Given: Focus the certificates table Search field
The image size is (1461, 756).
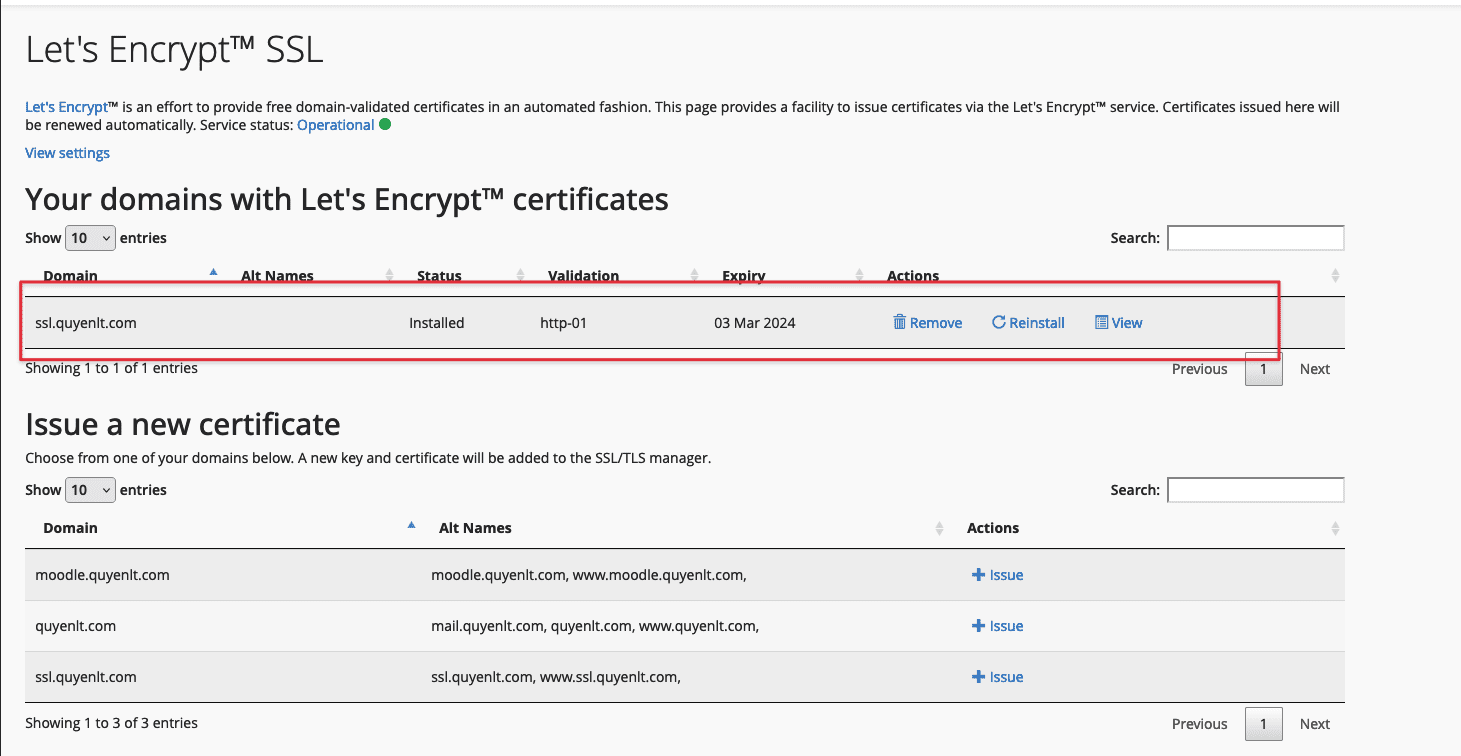Looking at the screenshot, I should [x=1255, y=238].
